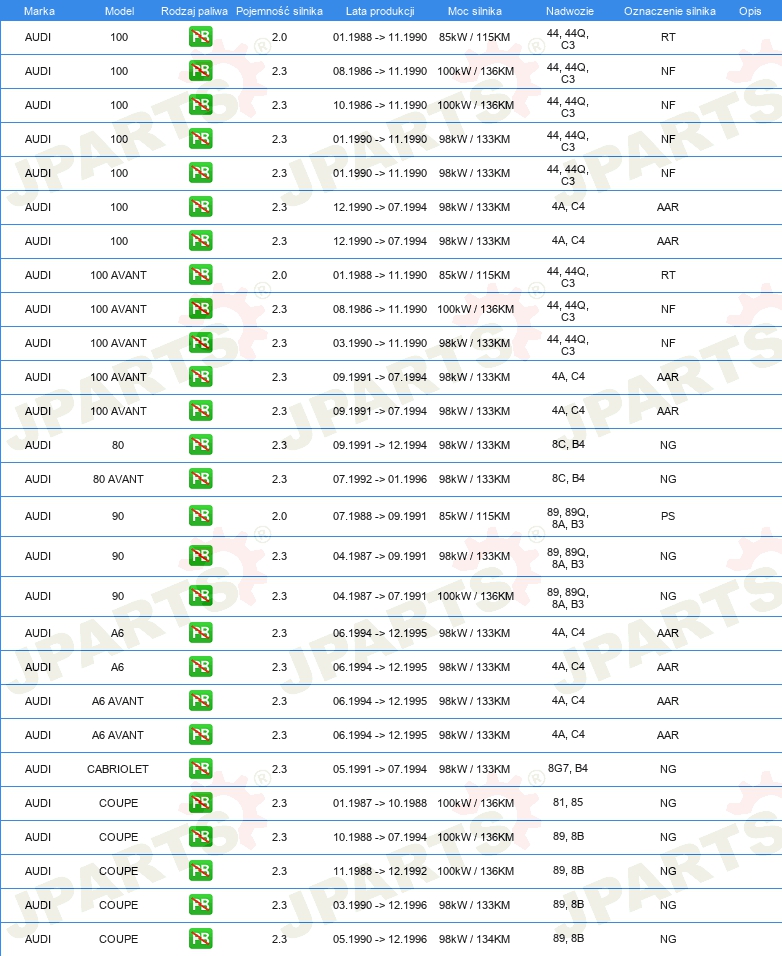Click the fuel icon in the AUDI 80 row
This screenshot has height=956, width=782.
[x=201, y=445]
